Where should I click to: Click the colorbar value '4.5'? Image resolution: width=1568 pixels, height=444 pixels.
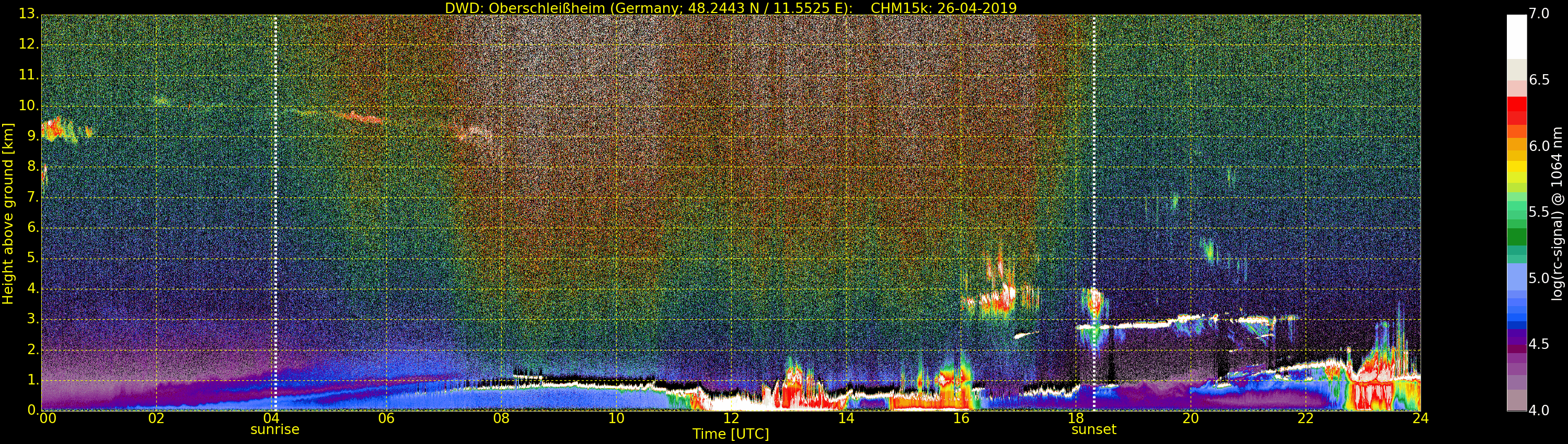point(1539,344)
